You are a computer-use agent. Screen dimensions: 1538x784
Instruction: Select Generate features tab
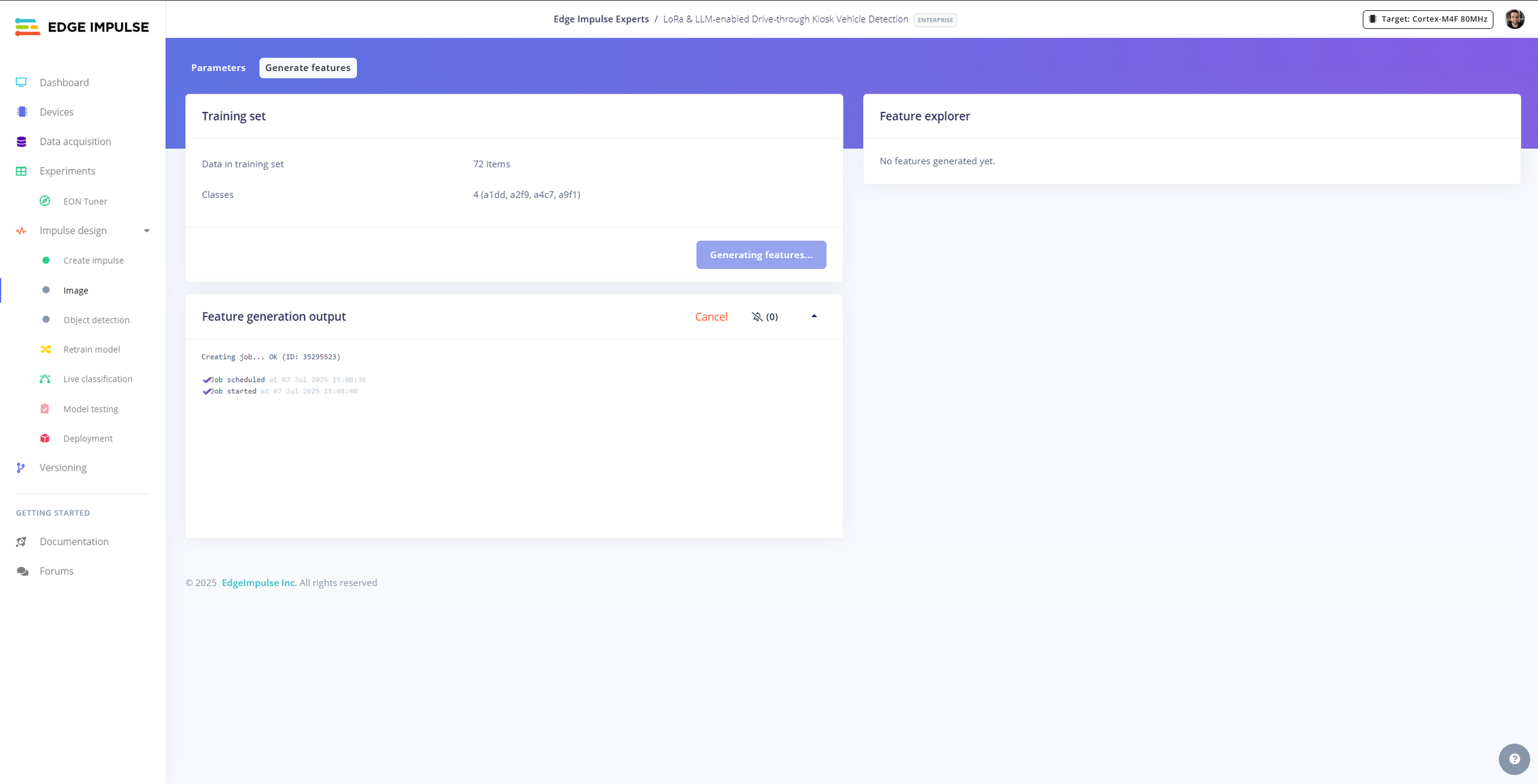pyautogui.click(x=308, y=67)
